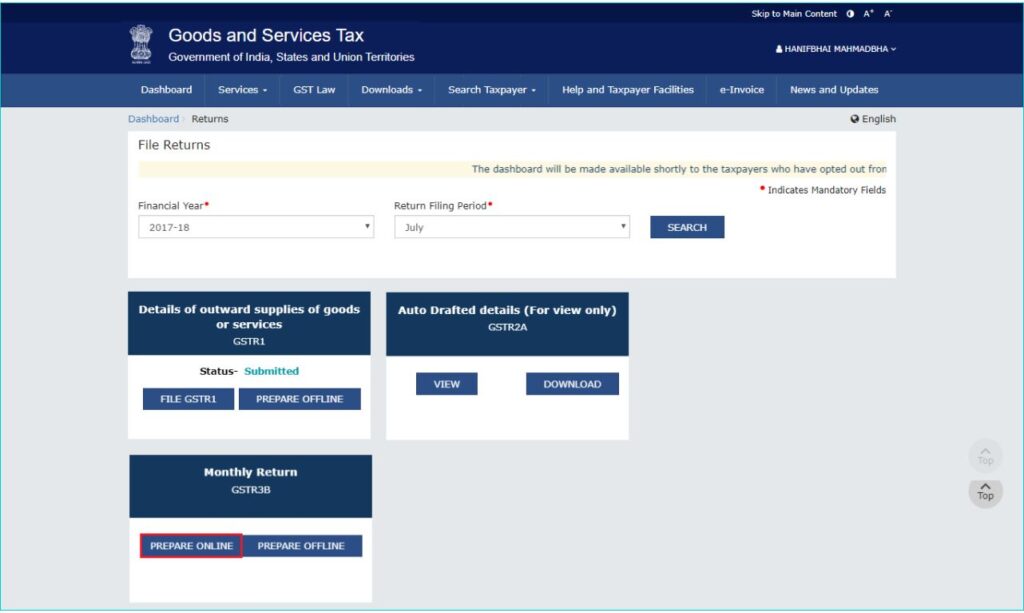Increase font size with A+ icon
Image resolution: width=1024 pixels, height=613 pixels.
pyautogui.click(x=868, y=14)
